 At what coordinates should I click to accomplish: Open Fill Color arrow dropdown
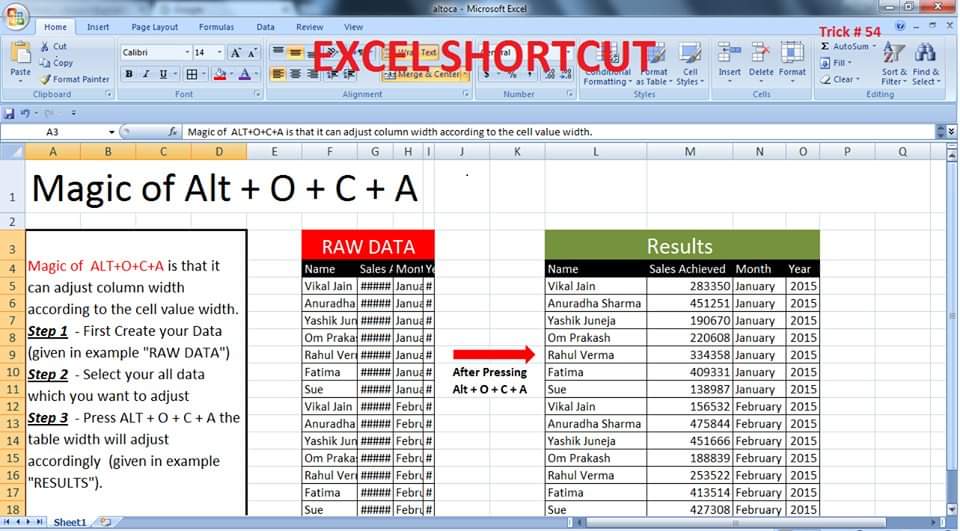click(x=231, y=75)
